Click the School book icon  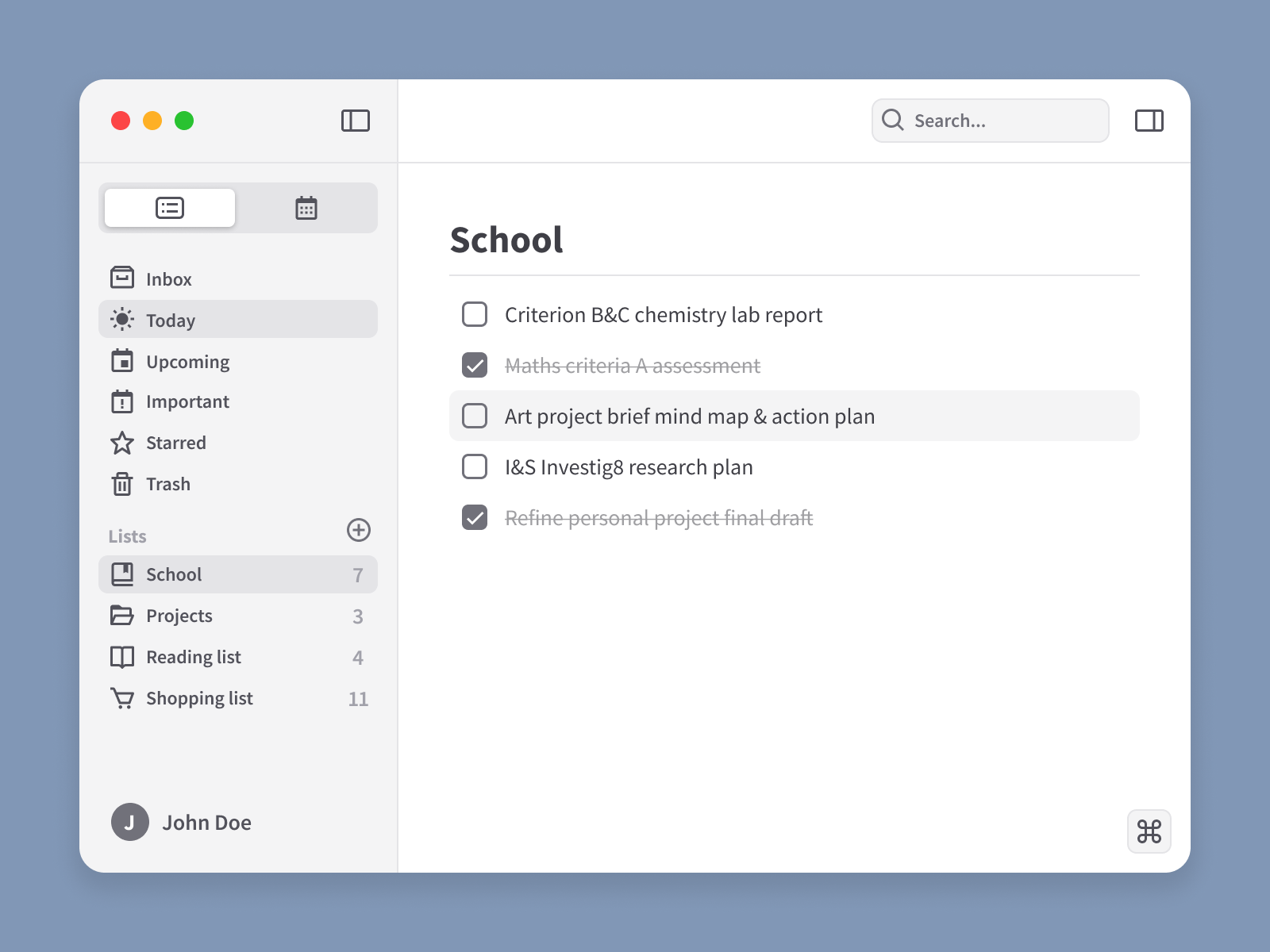point(122,574)
